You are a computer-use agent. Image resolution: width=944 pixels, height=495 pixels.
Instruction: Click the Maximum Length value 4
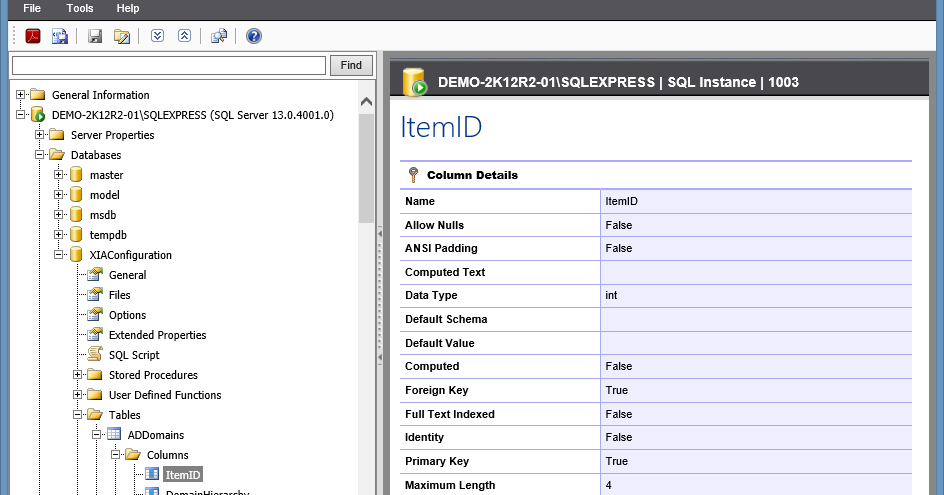click(609, 485)
